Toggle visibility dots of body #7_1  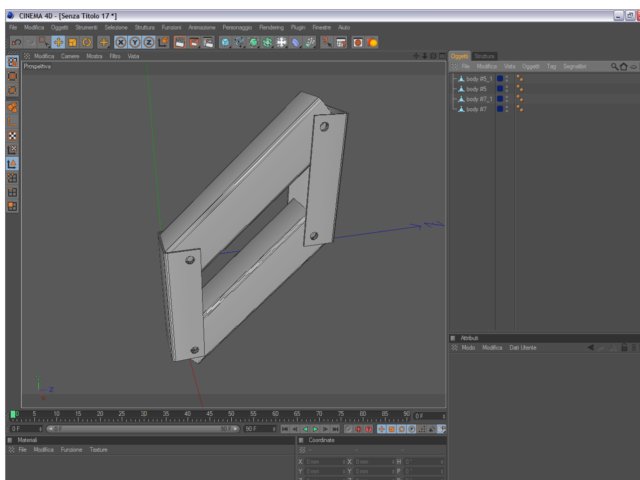coord(507,99)
